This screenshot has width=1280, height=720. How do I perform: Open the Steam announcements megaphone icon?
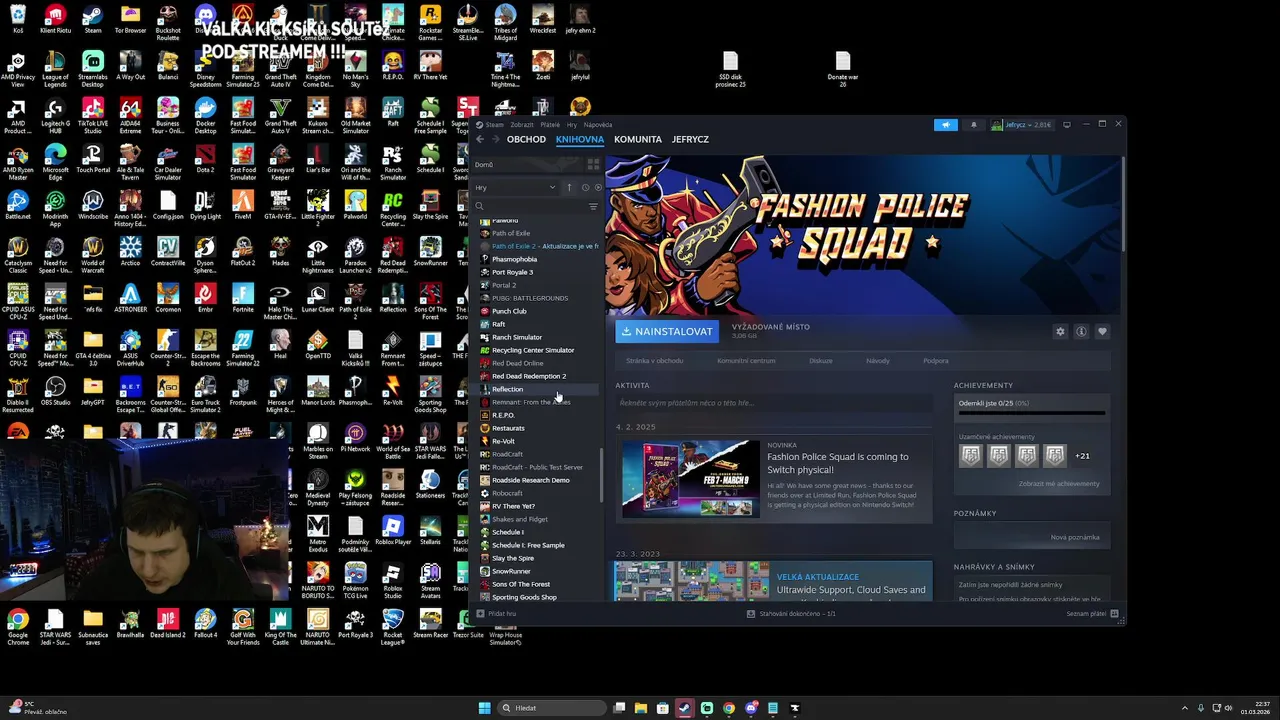coord(945,125)
